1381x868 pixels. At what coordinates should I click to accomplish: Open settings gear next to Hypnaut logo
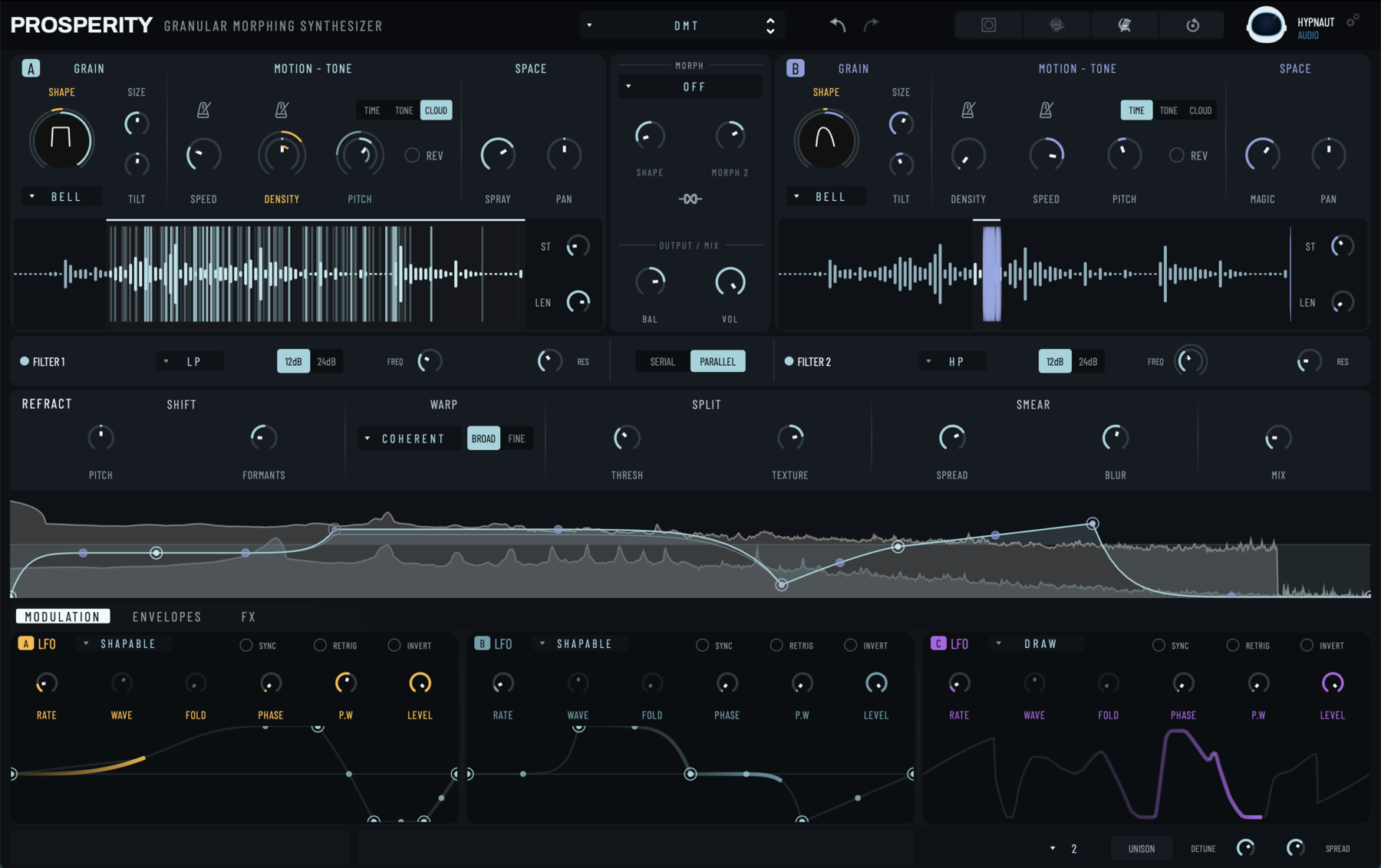pos(1353,20)
